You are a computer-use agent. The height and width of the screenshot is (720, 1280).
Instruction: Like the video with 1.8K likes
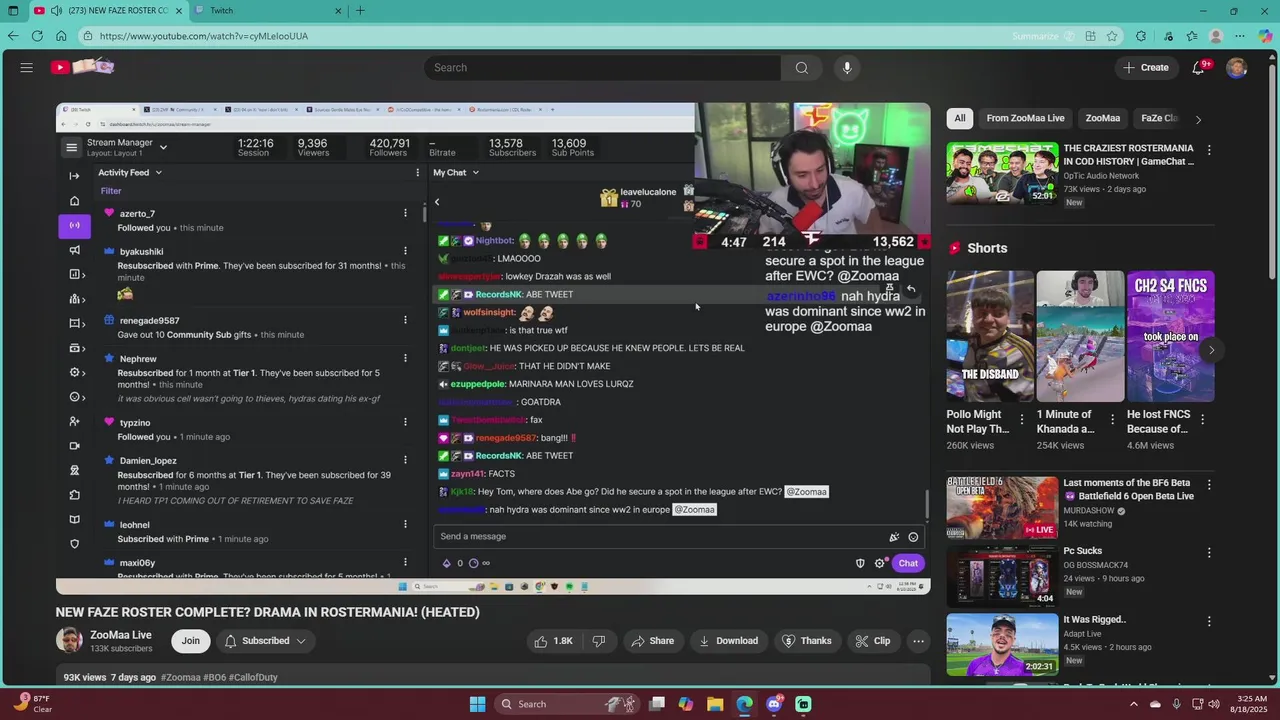554,641
